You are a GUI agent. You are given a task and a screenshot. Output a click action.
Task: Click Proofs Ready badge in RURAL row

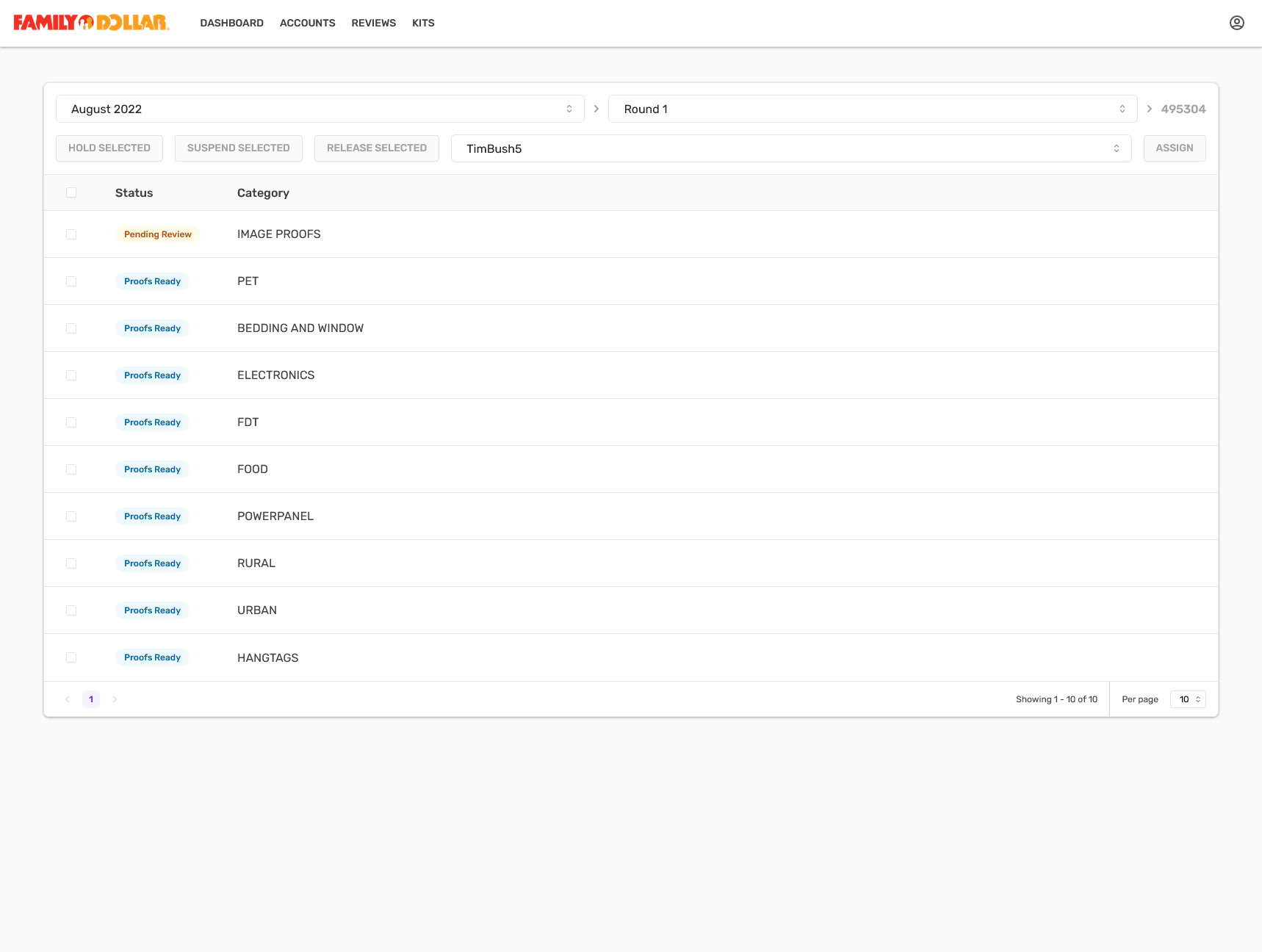click(152, 563)
